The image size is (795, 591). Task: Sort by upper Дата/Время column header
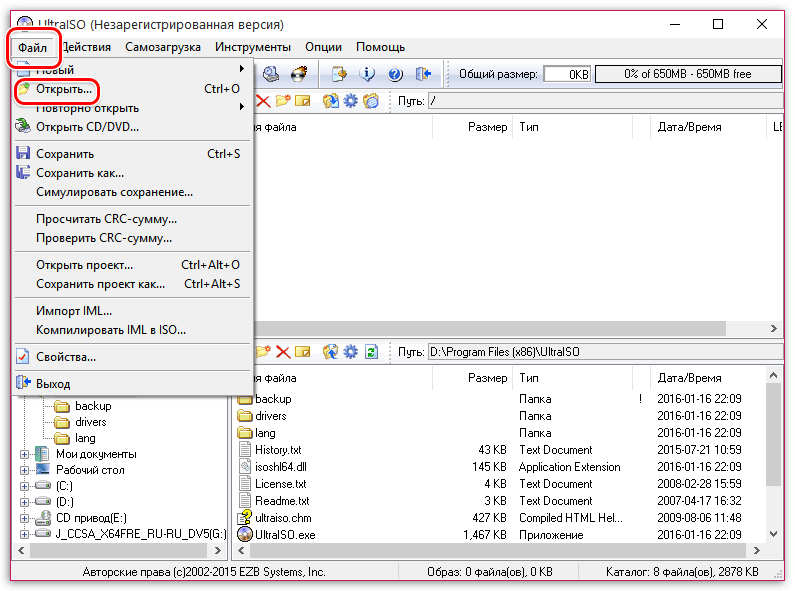click(x=708, y=127)
